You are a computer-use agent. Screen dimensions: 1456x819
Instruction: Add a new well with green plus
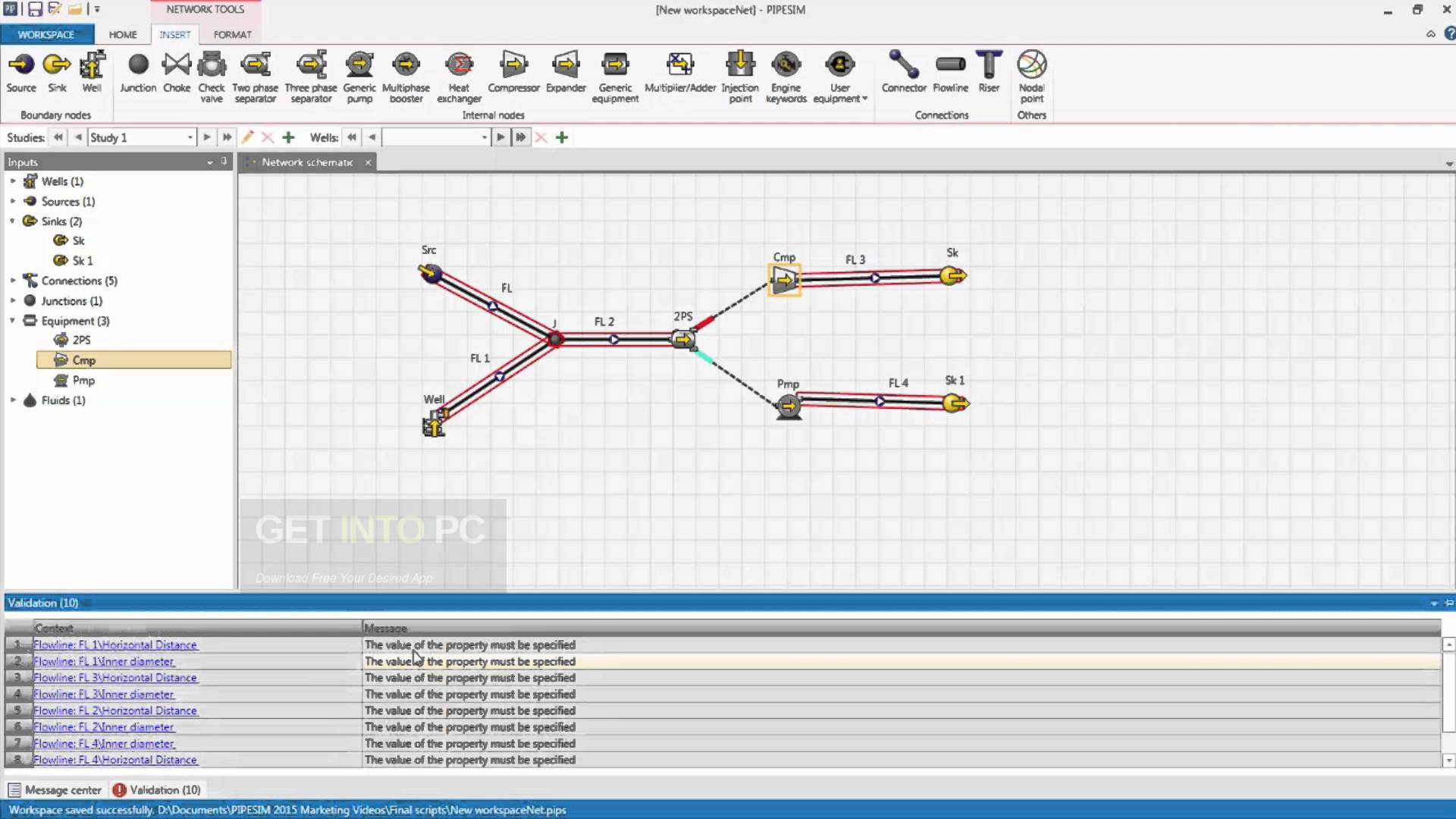click(562, 137)
